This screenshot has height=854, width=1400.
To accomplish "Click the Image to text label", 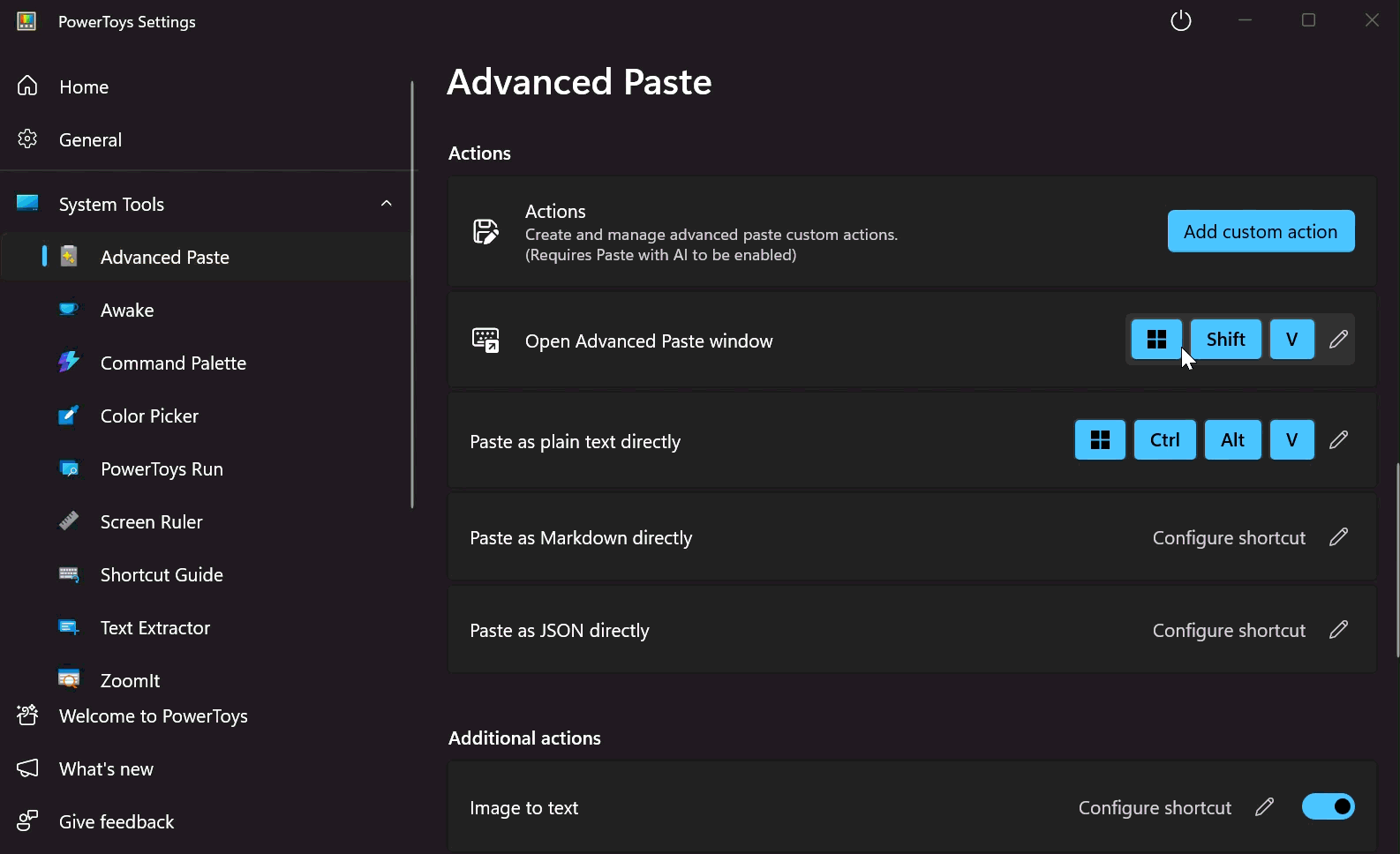I will [523, 807].
